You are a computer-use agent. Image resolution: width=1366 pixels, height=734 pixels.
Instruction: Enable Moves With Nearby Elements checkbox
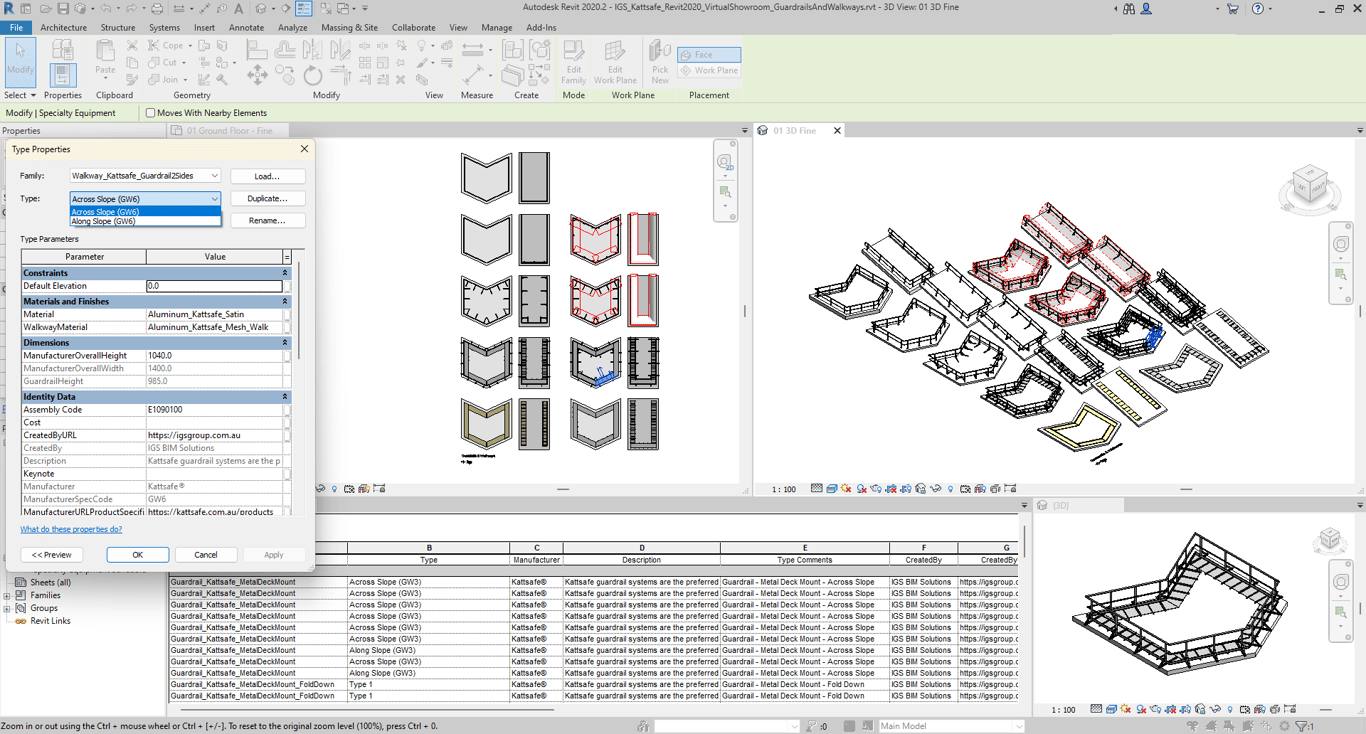(x=151, y=113)
